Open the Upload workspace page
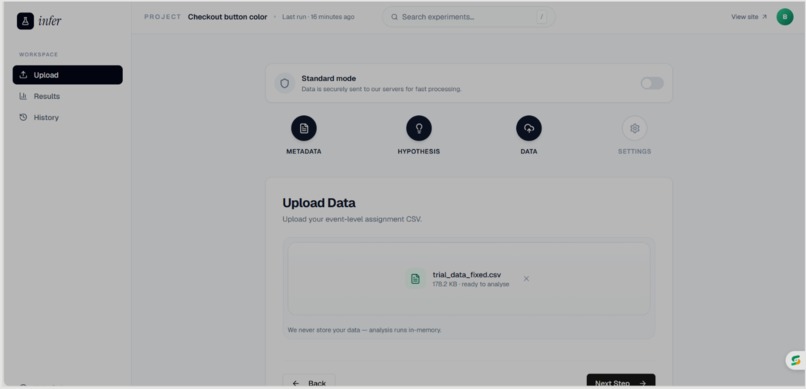Viewport: 806px width, 389px height. point(68,75)
